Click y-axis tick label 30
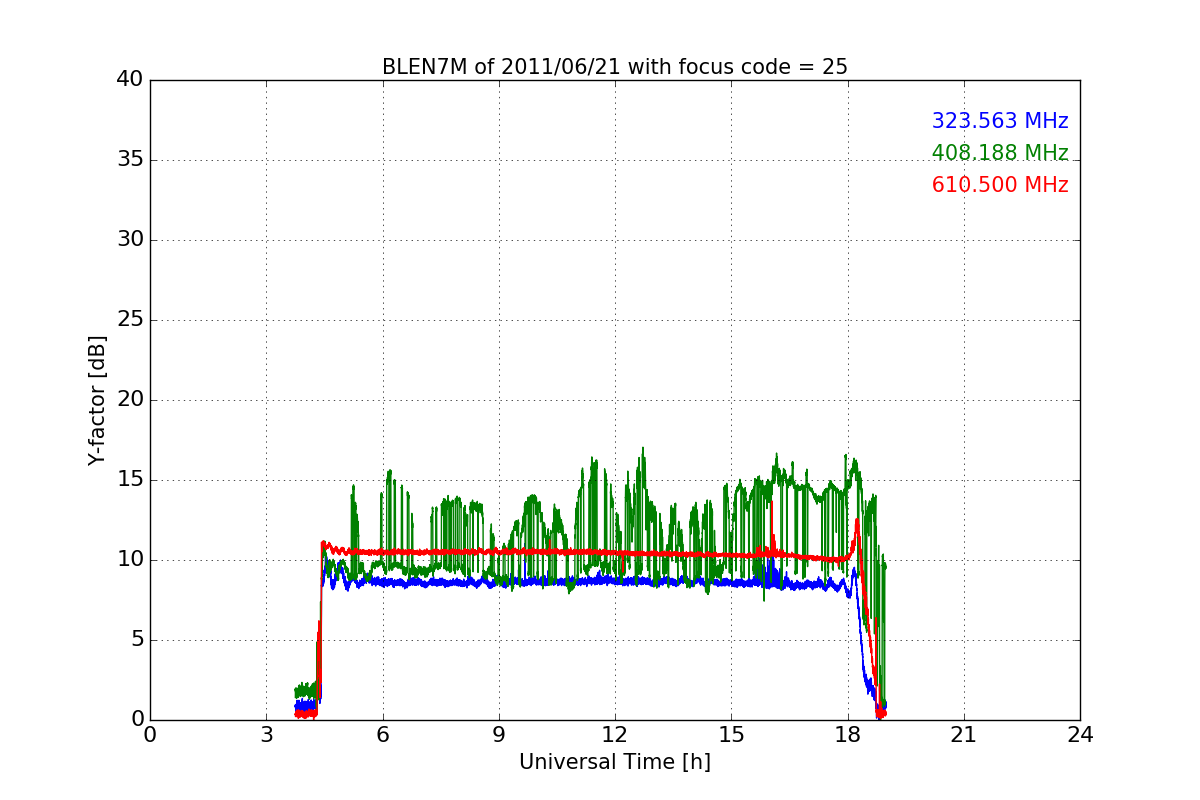 point(130,240)
